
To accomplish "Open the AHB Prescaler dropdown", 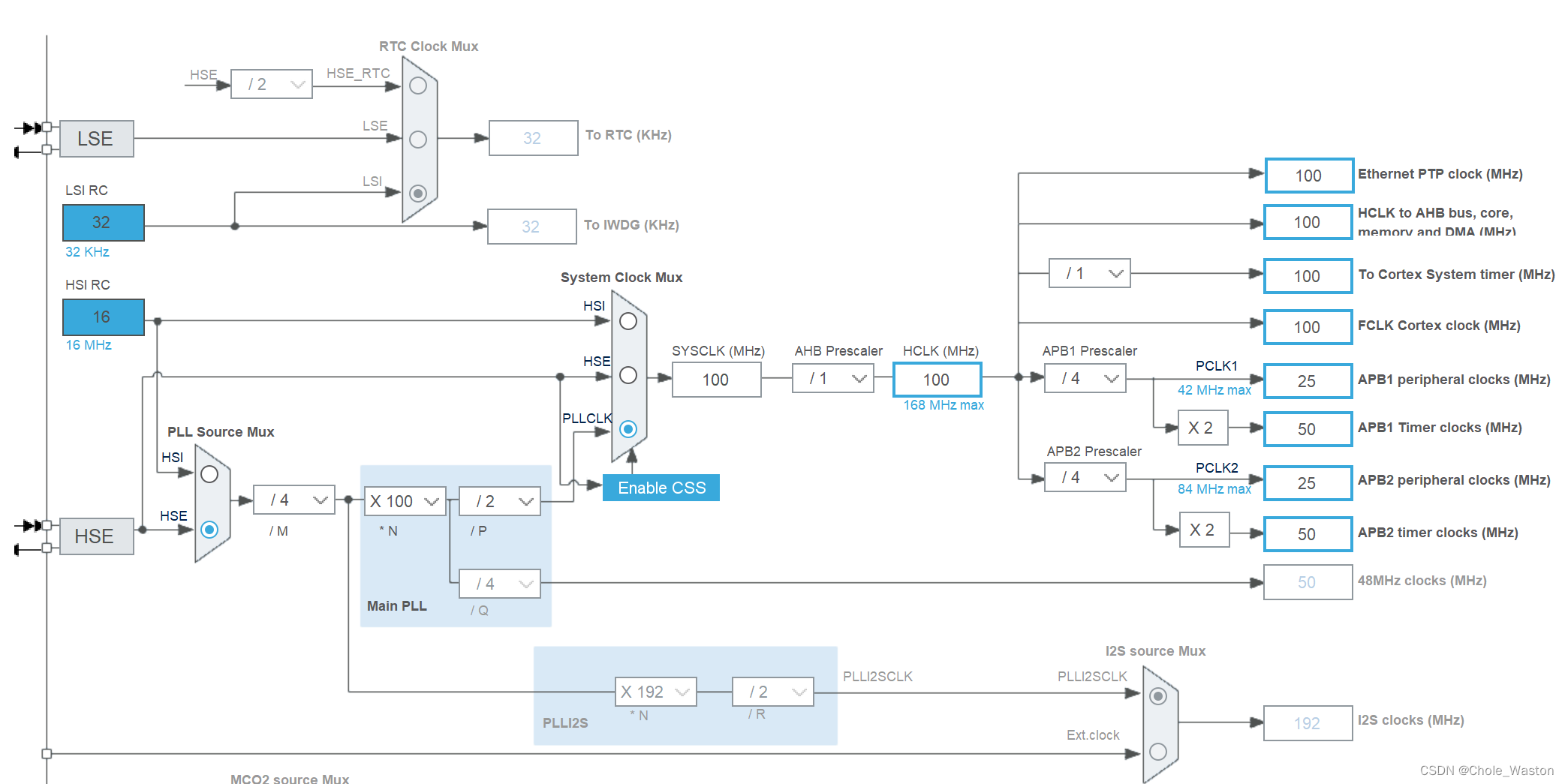I will coord(833,378).
